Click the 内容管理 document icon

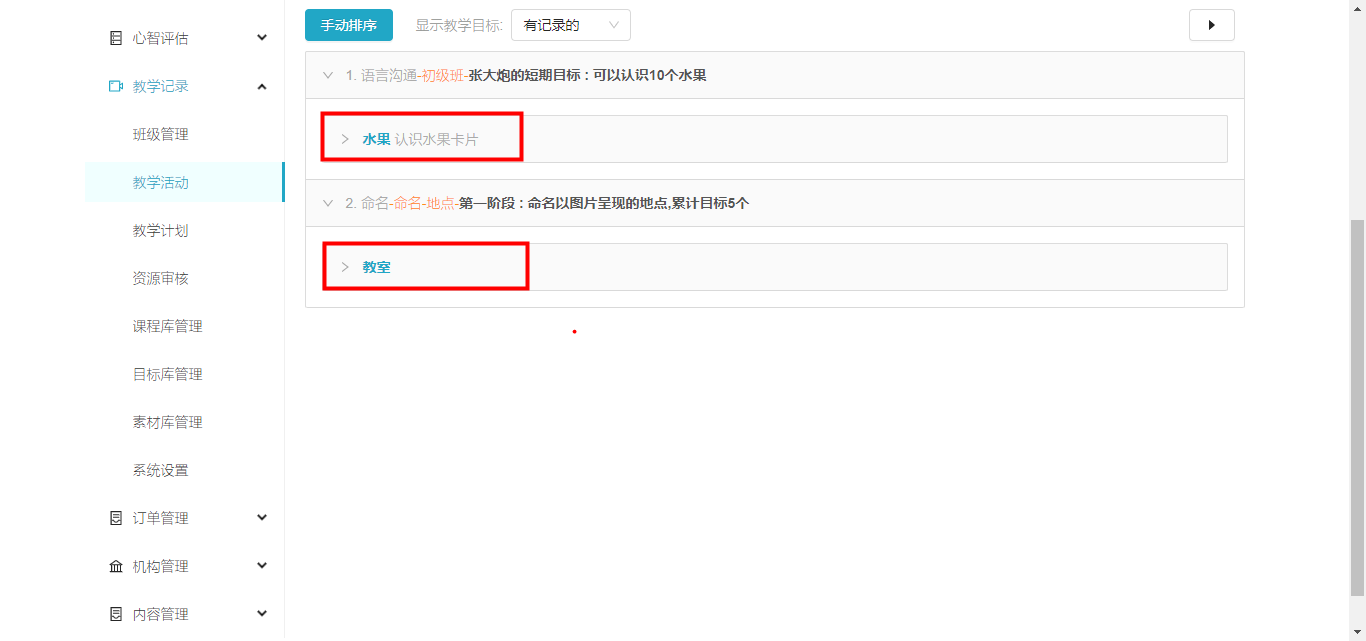pyautogui.click(x=116, y=614)
